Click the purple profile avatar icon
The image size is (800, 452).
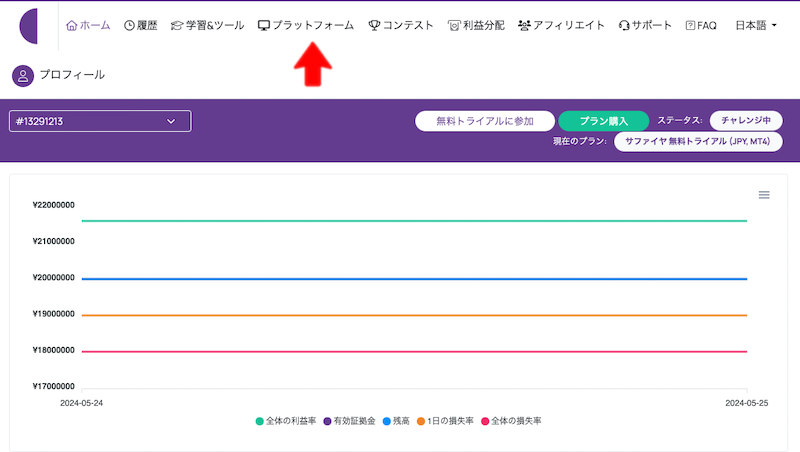23,76
